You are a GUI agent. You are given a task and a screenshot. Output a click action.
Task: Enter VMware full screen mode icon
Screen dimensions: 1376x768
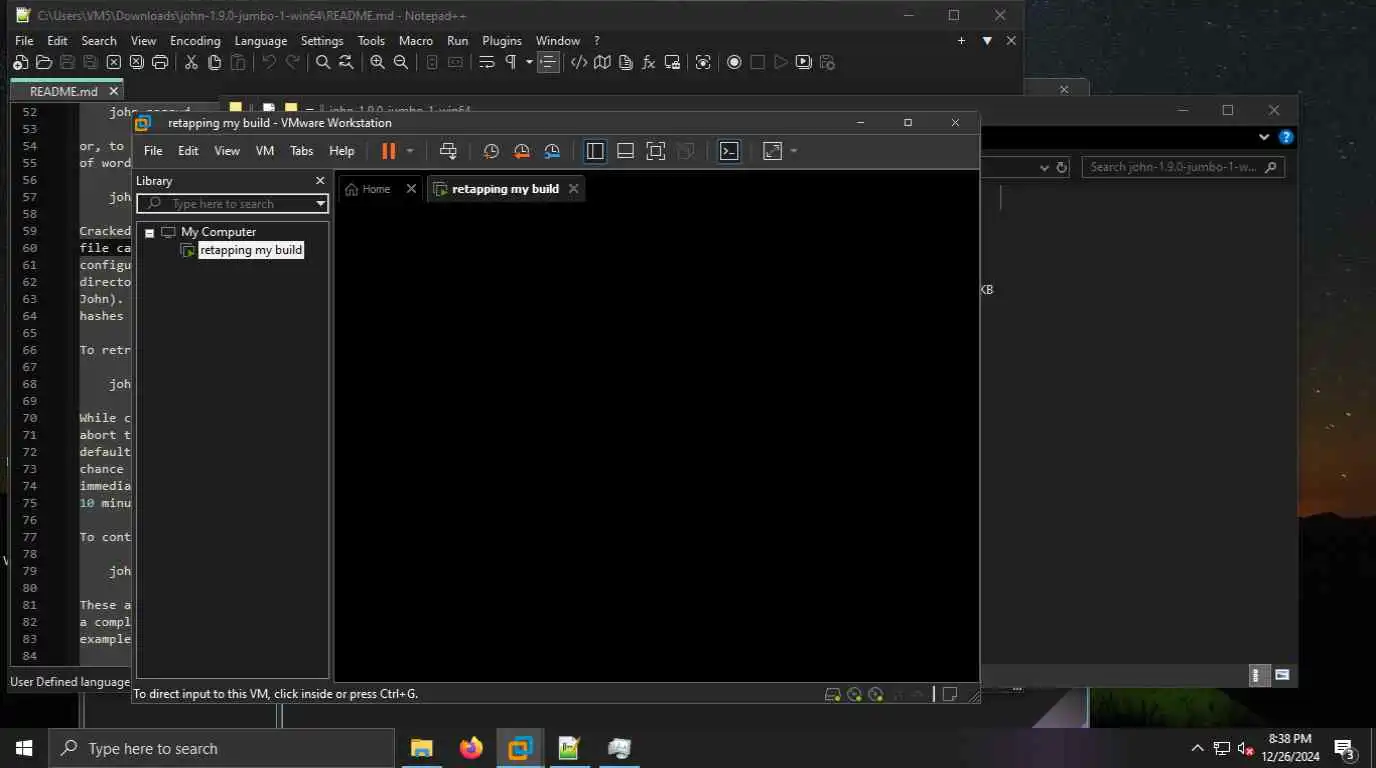click(x=655, y=151)
